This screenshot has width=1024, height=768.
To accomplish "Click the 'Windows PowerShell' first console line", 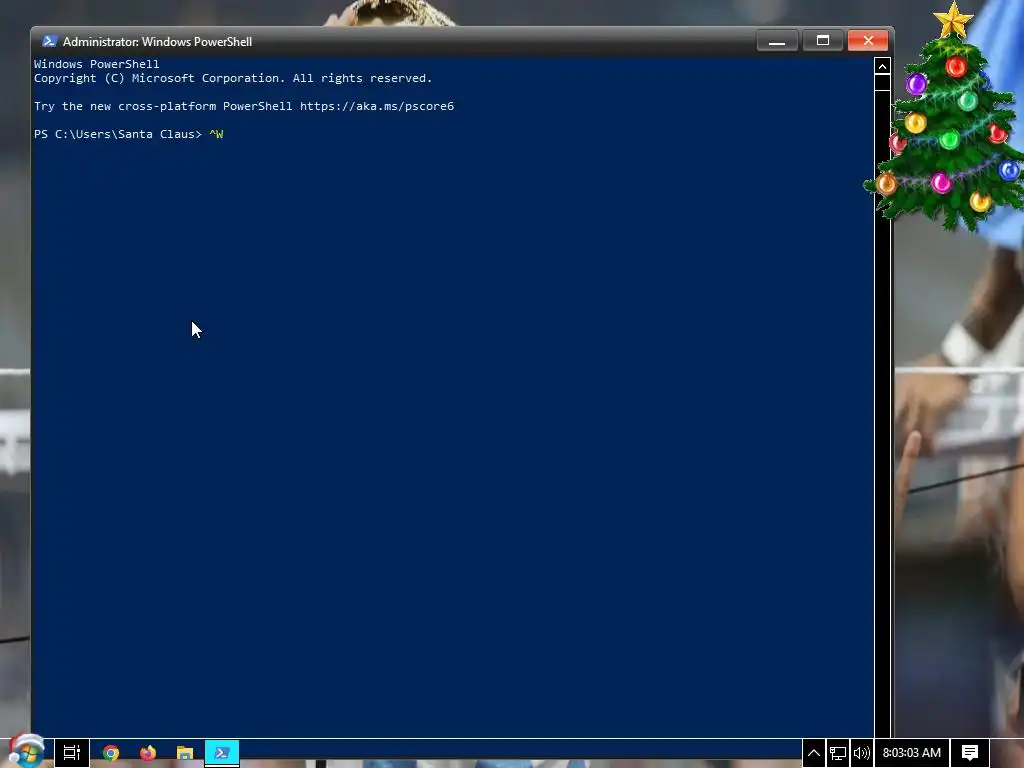I will tap(97, 64).
